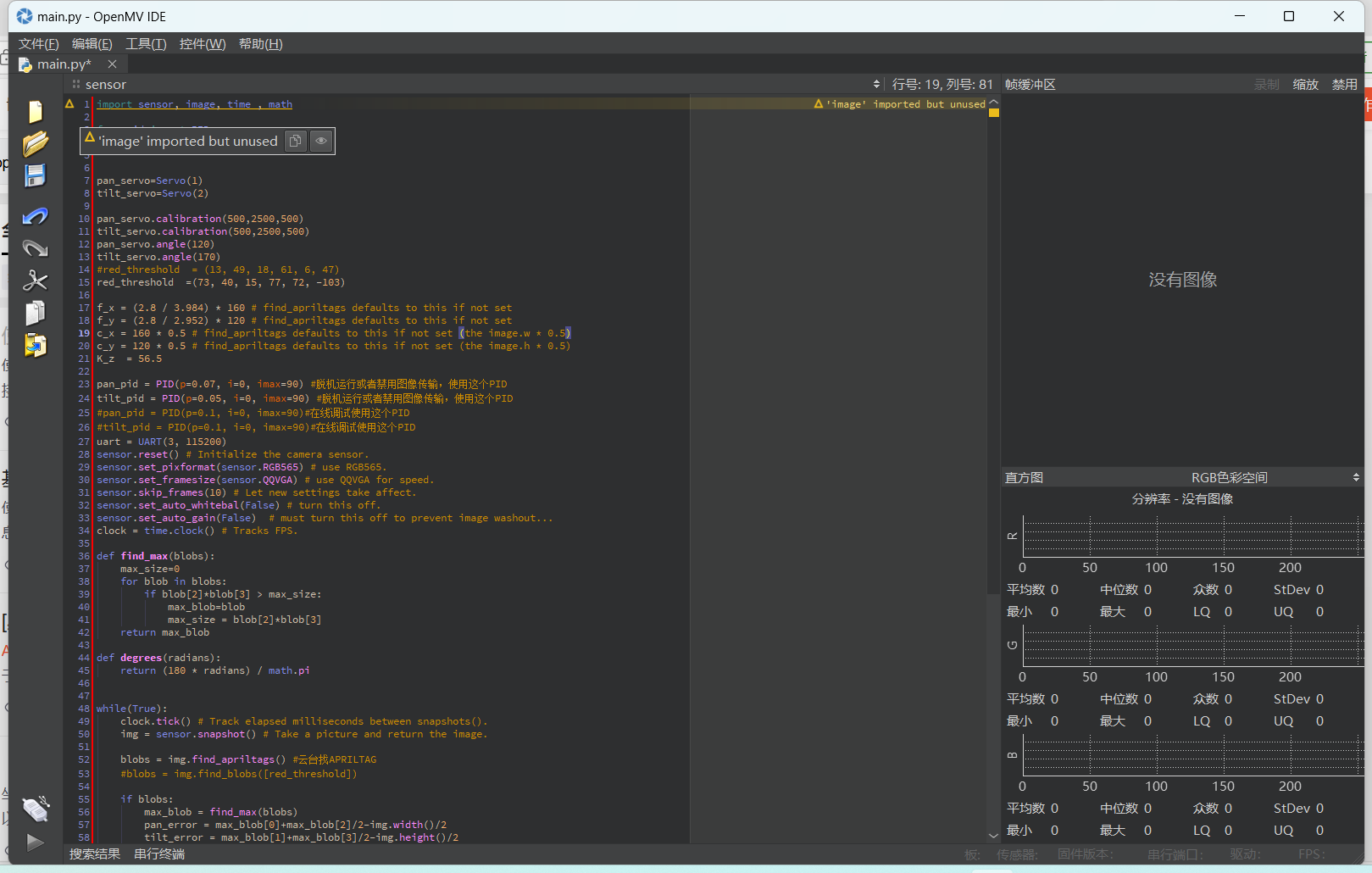Screen dimensions: 1372x873
Task: Click the OpenMV application icon in title bar
Action: pos(25,16)
